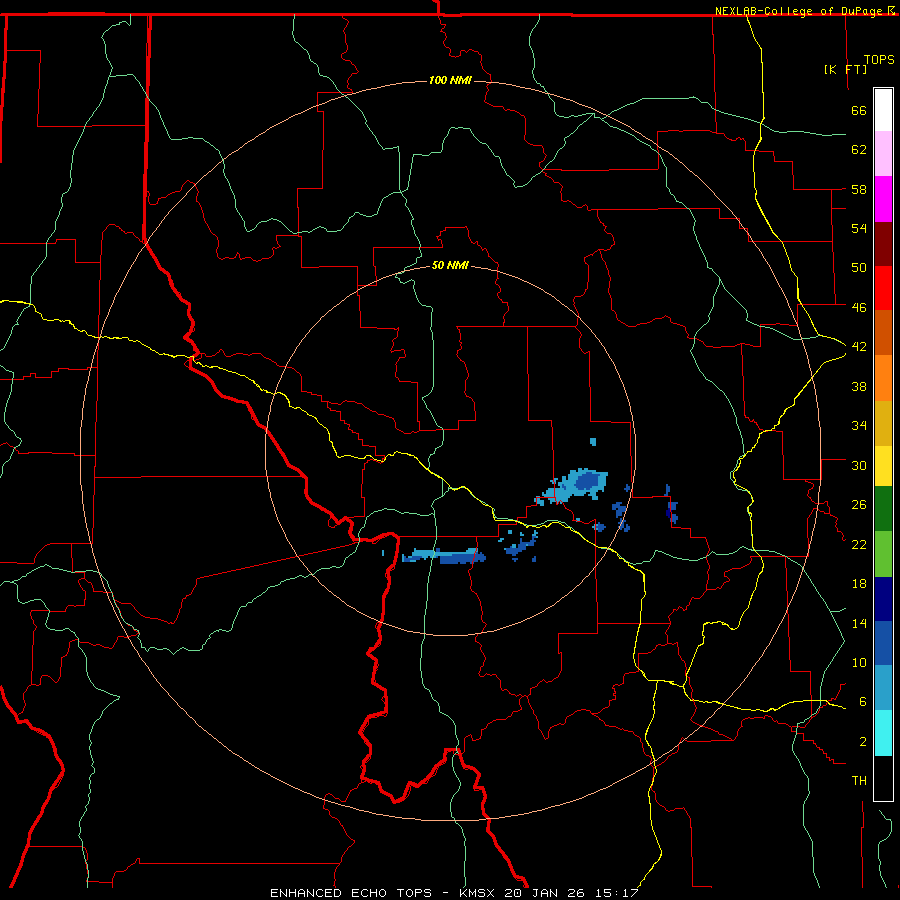The image size is (900, 900).
Task: Click the yellow 34 legend swatch
Action: pos(883,466)
